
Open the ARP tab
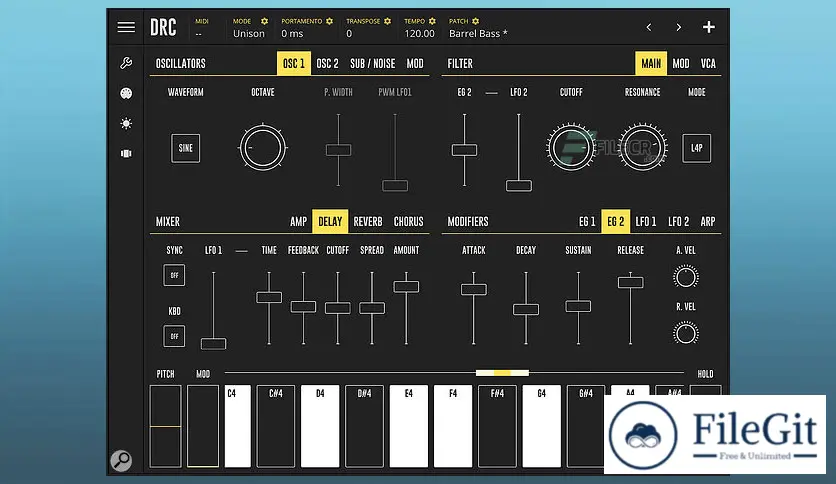[708, 222]
